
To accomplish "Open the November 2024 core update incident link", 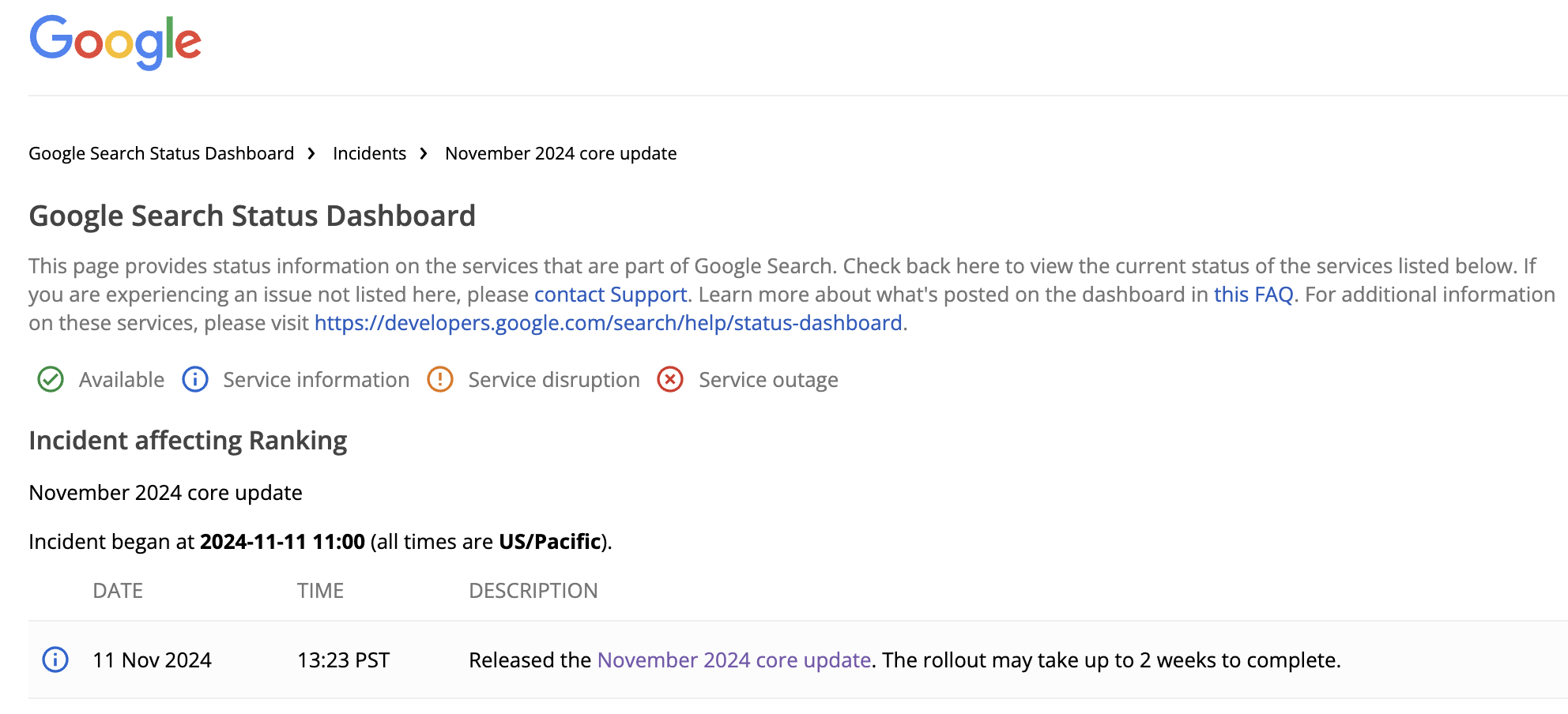I will point(733,660).
